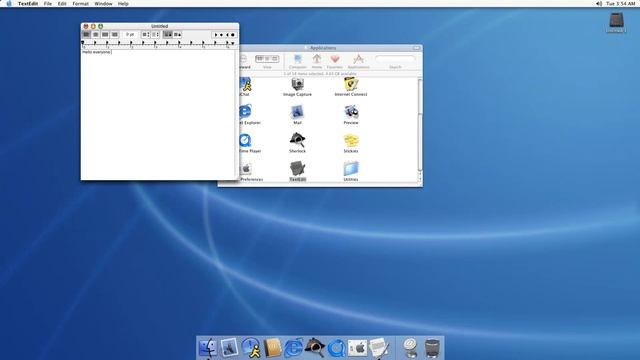The width and height of the screenshot is (640, 360).
Task: Open Mail from the Dock
Action: 229,348
